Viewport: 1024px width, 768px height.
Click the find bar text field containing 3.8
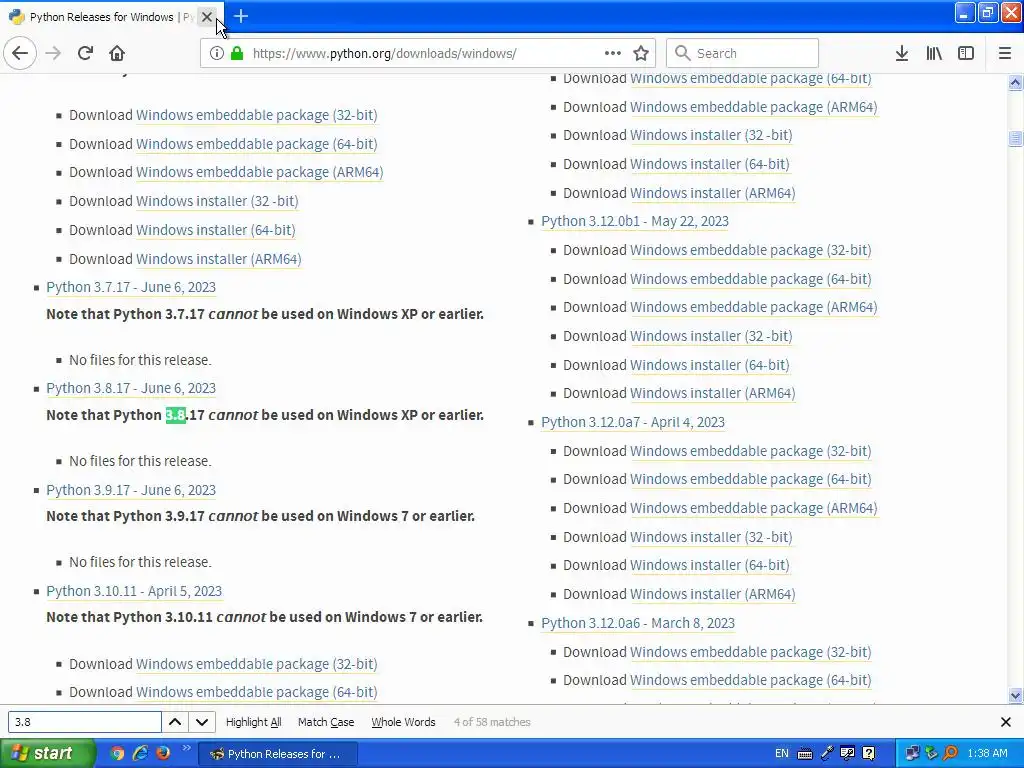click(x=84, y=722)
